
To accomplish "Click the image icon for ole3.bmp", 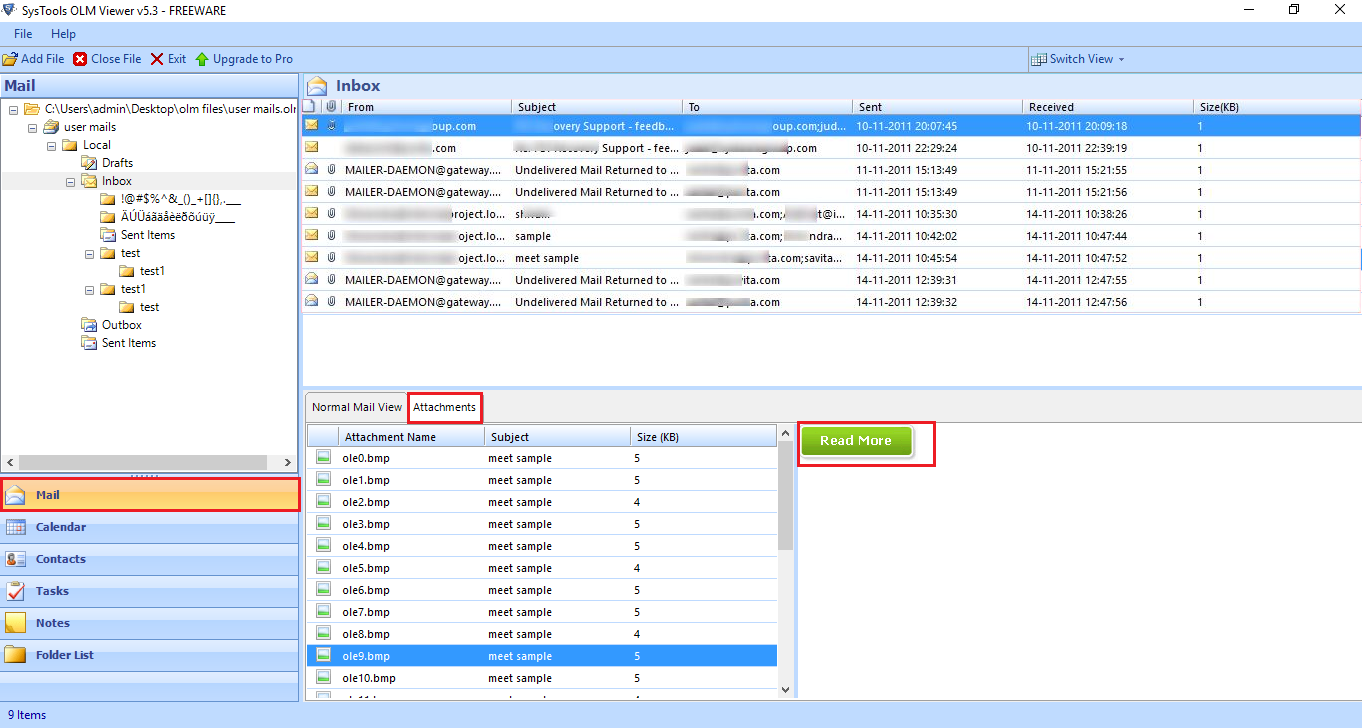I will (x=323, y=524).
